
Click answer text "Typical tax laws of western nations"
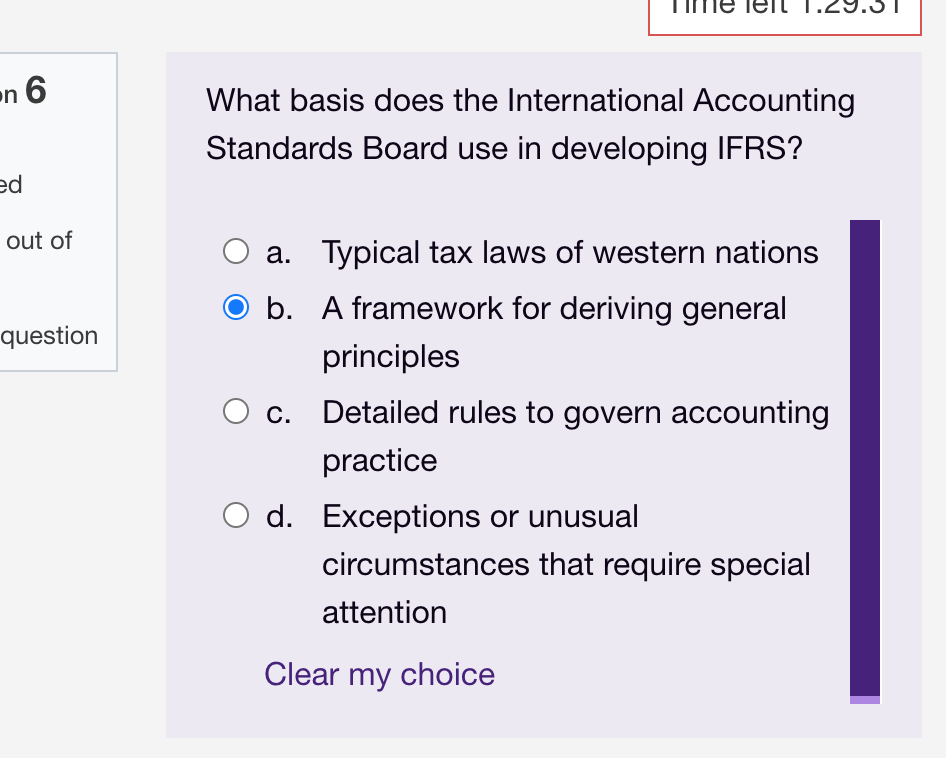point(570,252)
